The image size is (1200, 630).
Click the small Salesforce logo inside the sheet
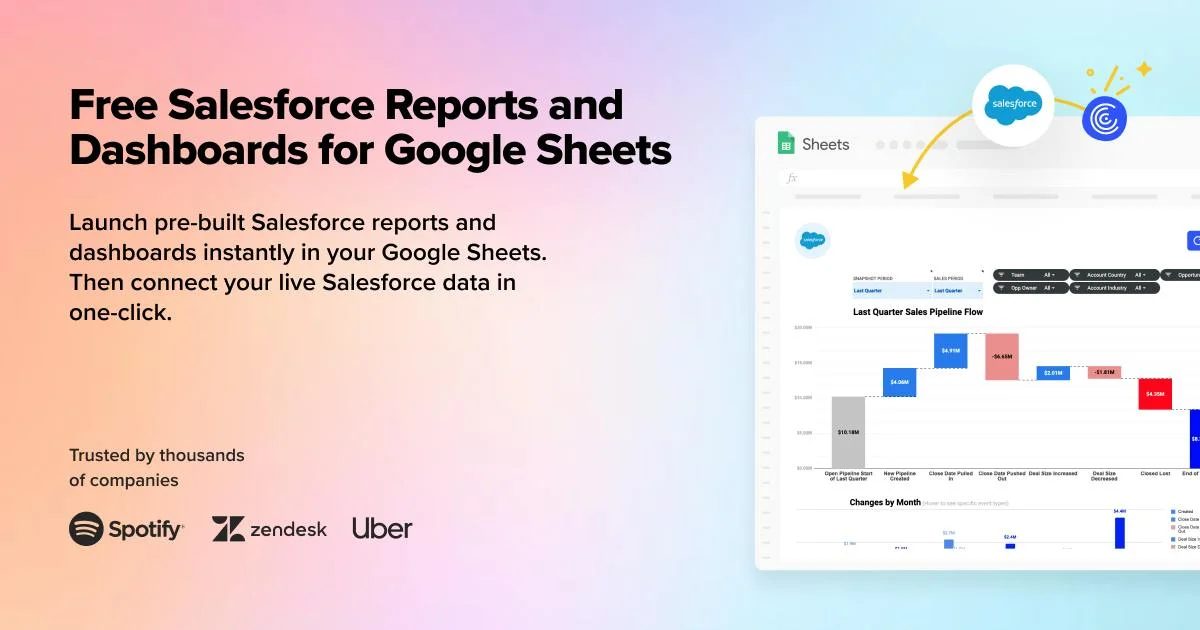813,240
